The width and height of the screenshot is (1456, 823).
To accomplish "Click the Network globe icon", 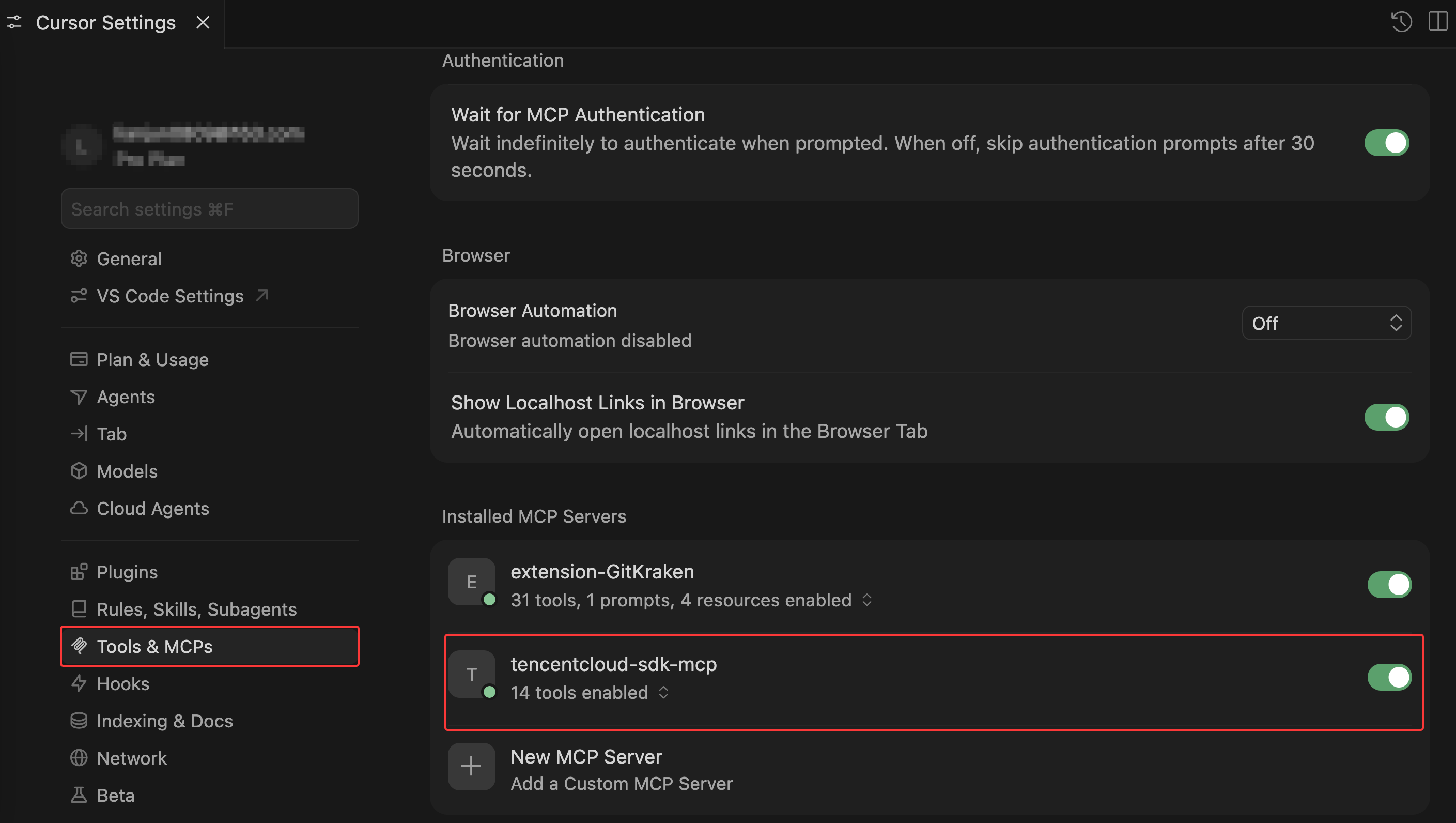I will click(x=79, y=758).
